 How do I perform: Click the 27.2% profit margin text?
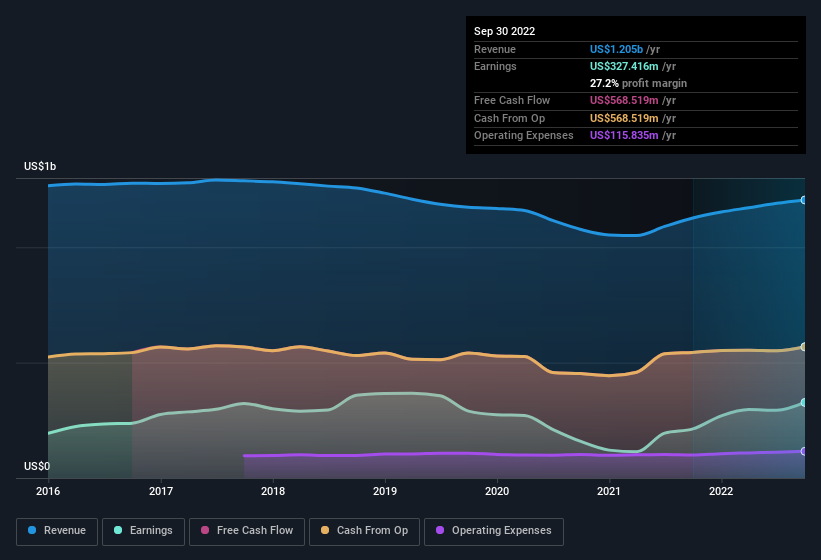pyautogui.click(x=638, y=83)
